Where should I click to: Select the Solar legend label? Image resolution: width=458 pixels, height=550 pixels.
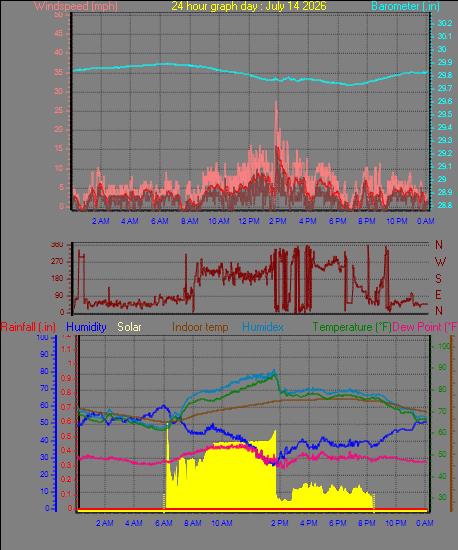[129, 327]
